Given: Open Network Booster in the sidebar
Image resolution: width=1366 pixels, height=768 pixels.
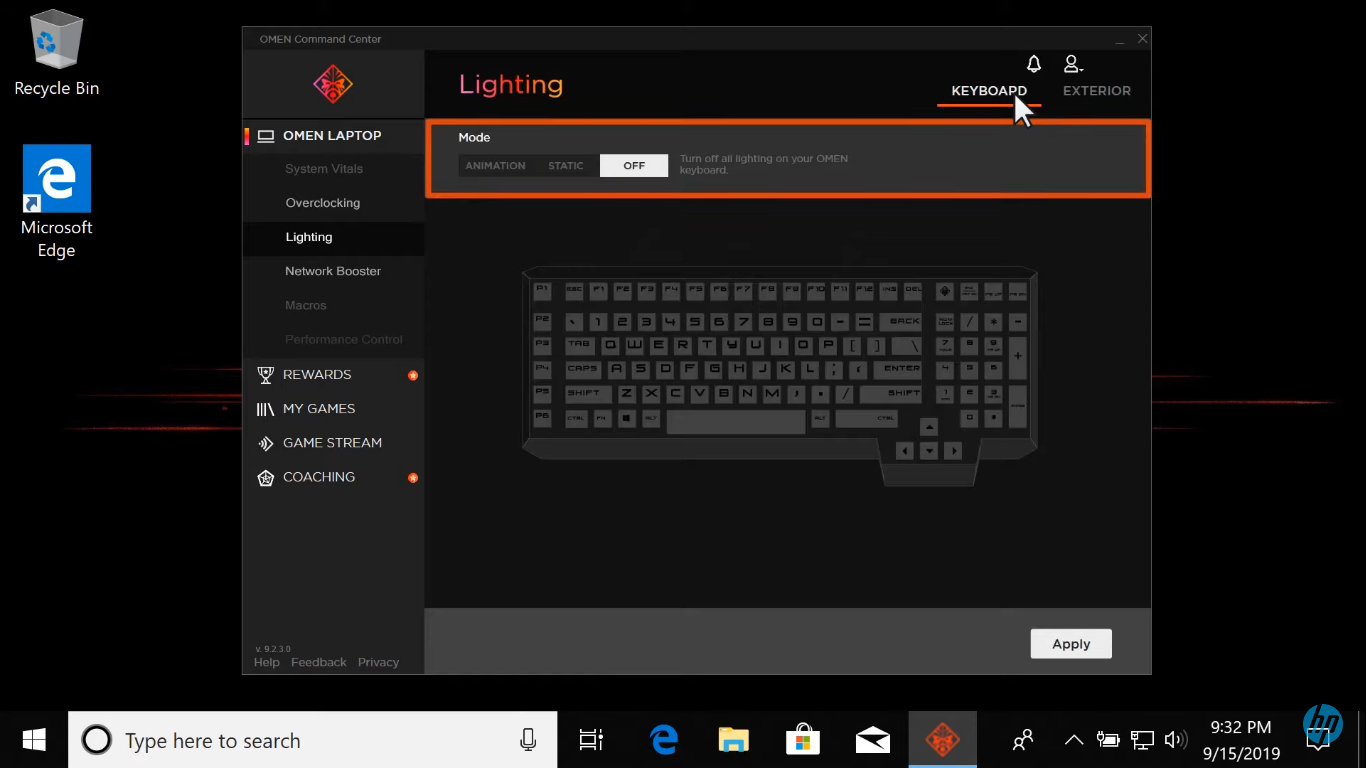Looking at the screenshot, I should tap(333, 271).
